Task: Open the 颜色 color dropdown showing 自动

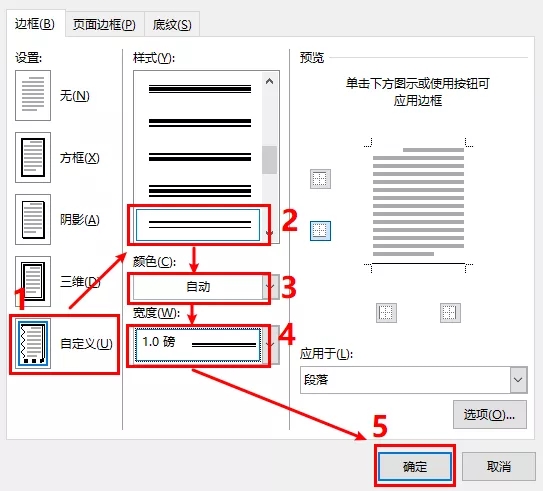Action: pyautogui.click(x=206, y=287)
